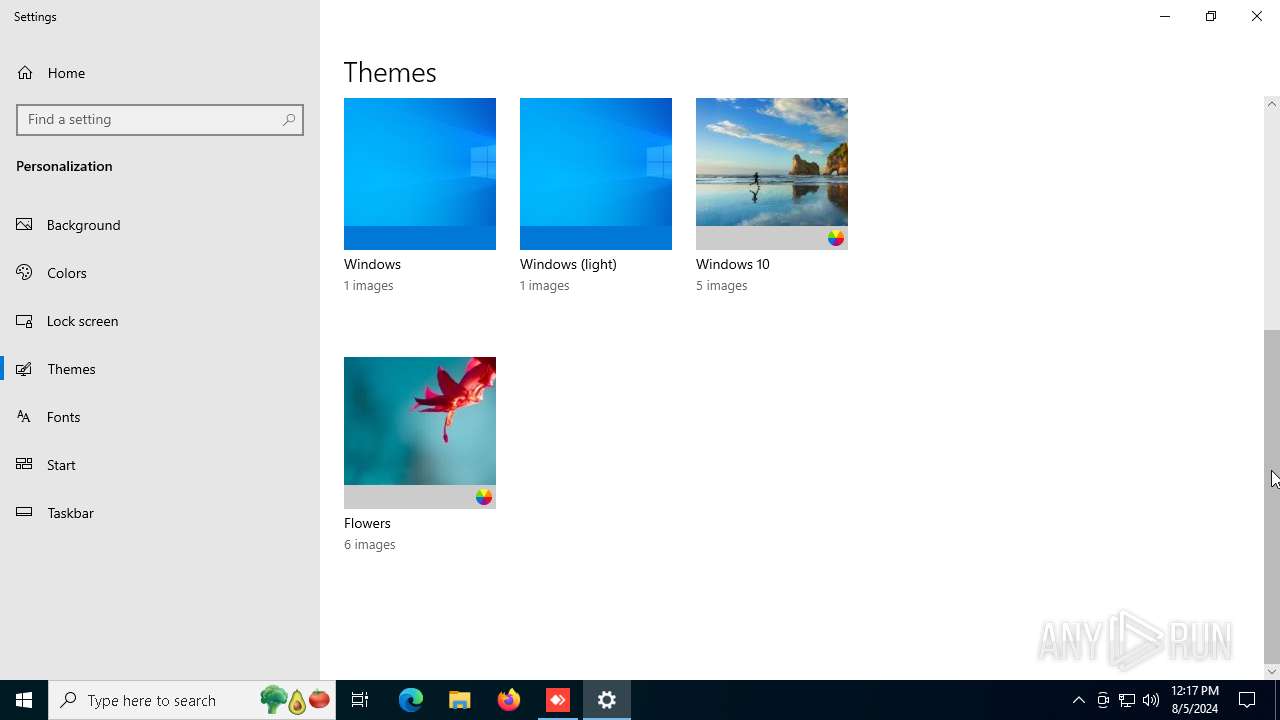This screenshot has height=720, width=1280.
Task: Open the Home icon in the sidebar
Action: 25,73
